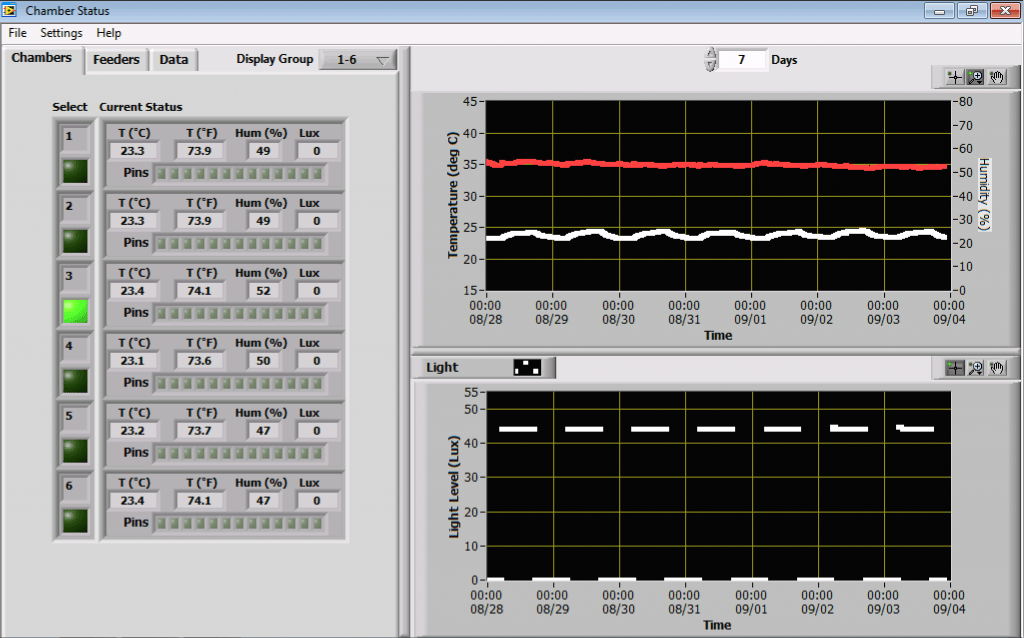The width and height of the screenshot is (1024, 638).
Task: Click chamber 1 humidity value 49
Action: pyautogui.click(x=263, y=151)
